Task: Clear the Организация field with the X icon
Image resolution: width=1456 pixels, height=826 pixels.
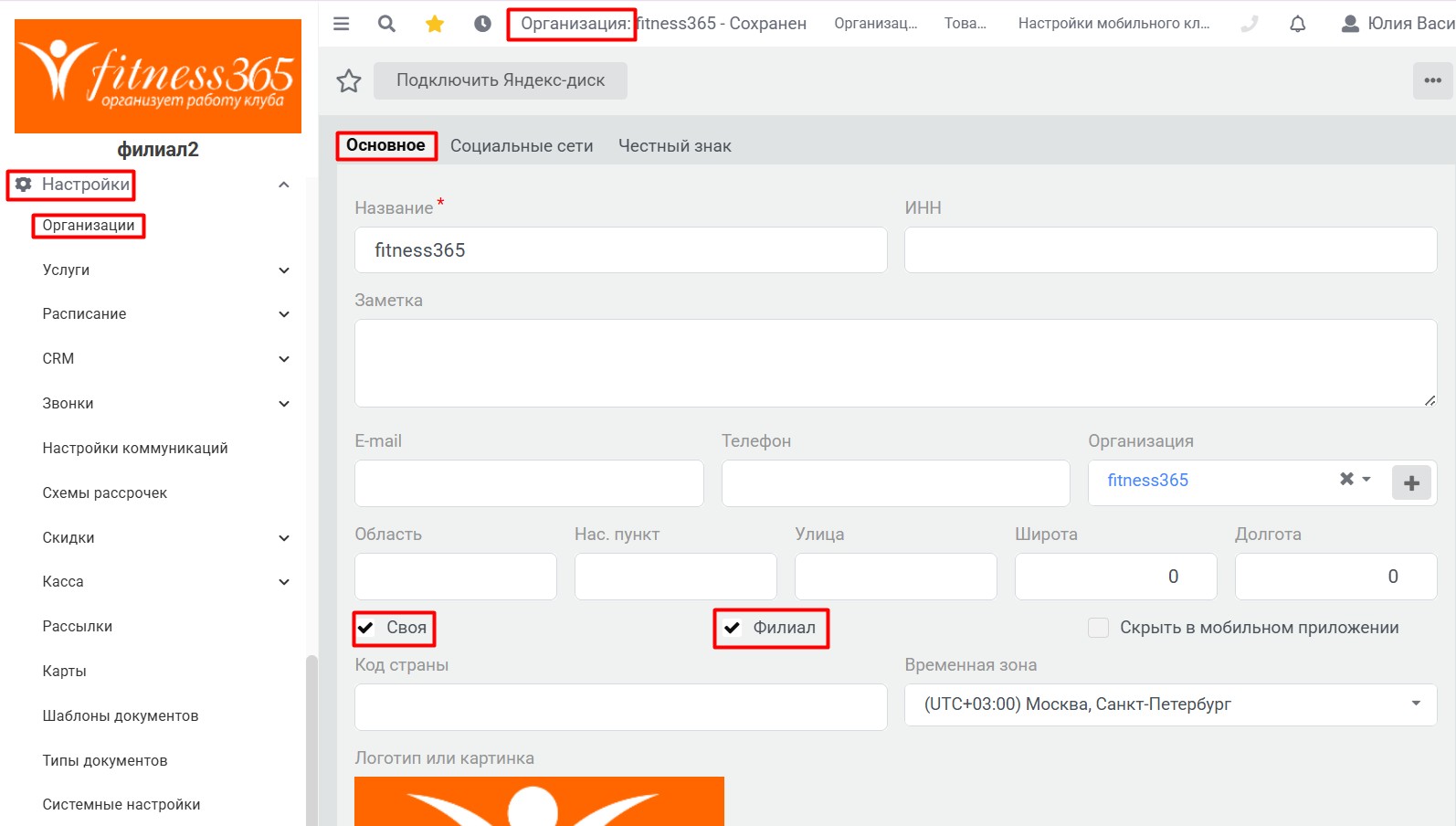Action: pyautogui.click(x=1346, y=479)
